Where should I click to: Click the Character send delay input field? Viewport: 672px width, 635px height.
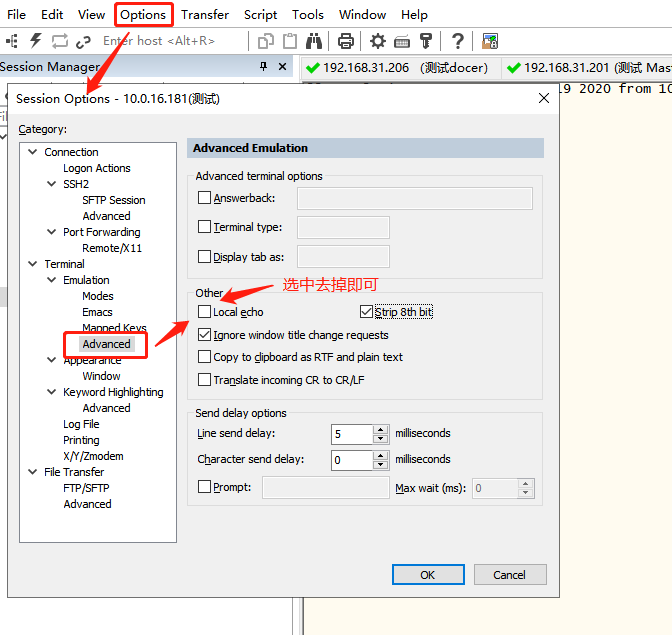point(352,460)
